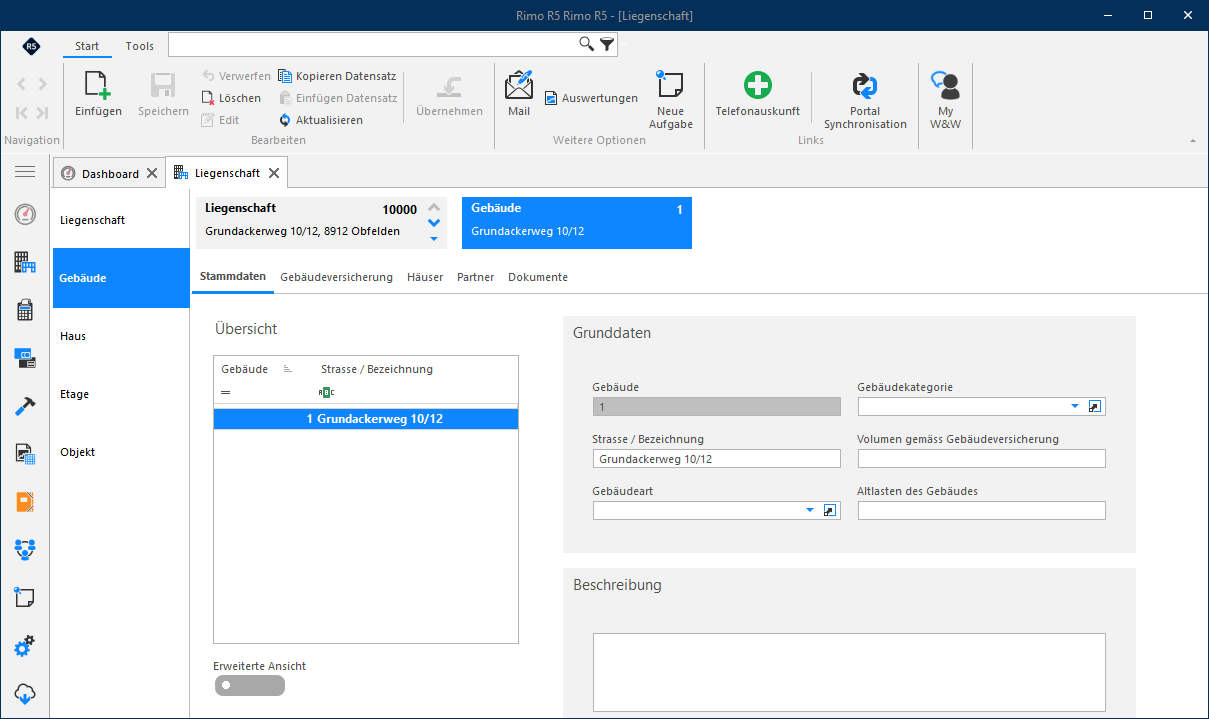Navigate forward with right arrow
Image resolution: width=1209 pixels, height=719 pixels.
click(x=42, y=85)
